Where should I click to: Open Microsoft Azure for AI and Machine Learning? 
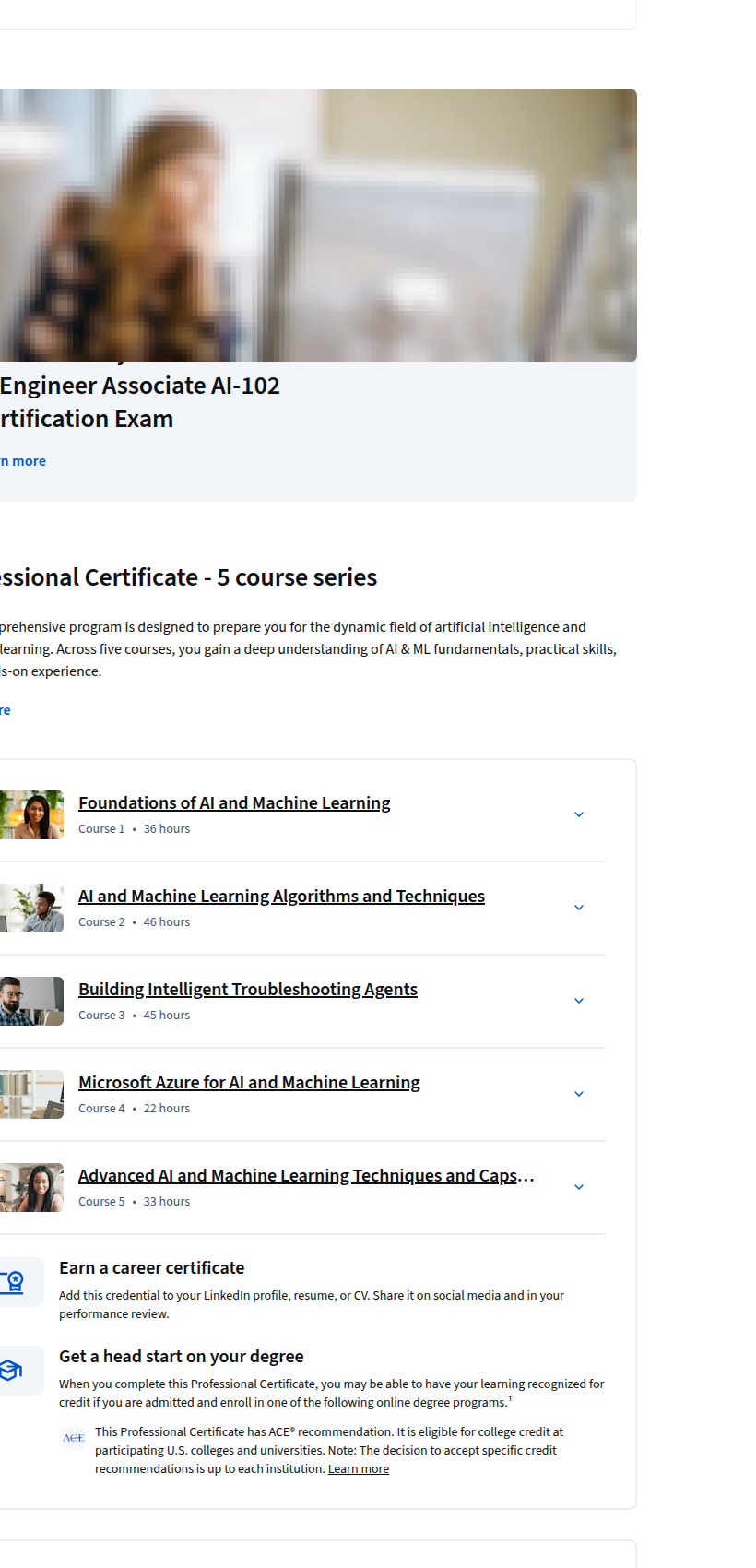pos(249,1083)
